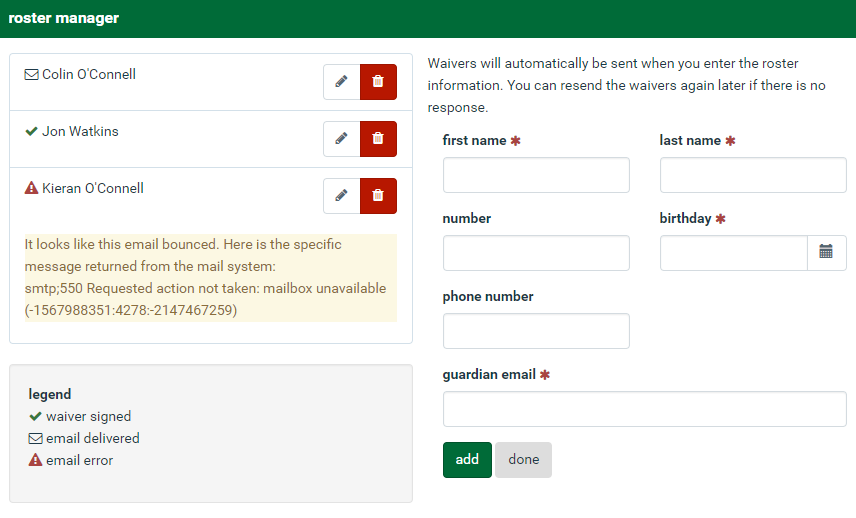Click the done button
This screenshot has width=856, height=518.
(524, 460)
